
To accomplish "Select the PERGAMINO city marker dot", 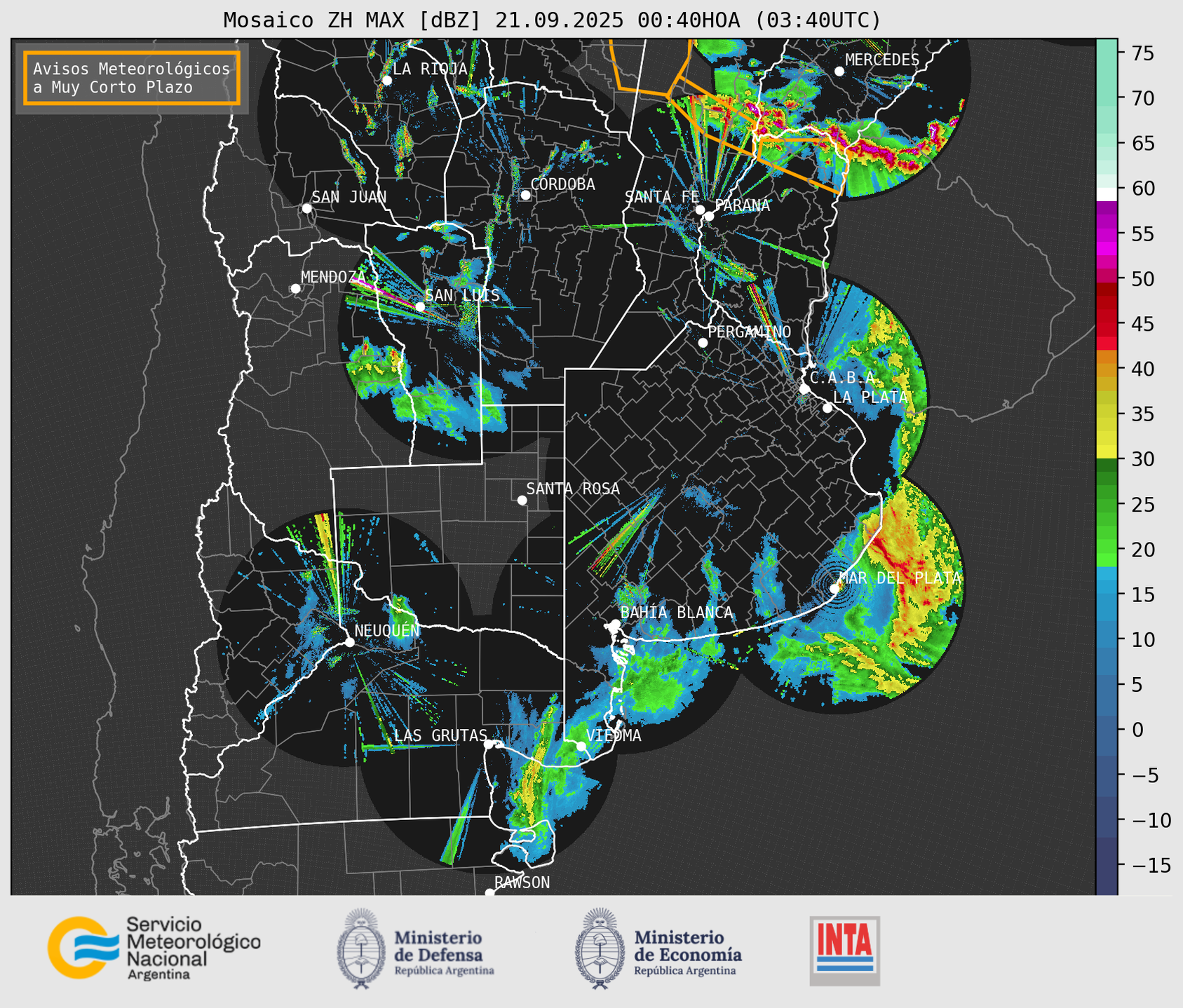I will pyautogui.click(x=703, y=343).
